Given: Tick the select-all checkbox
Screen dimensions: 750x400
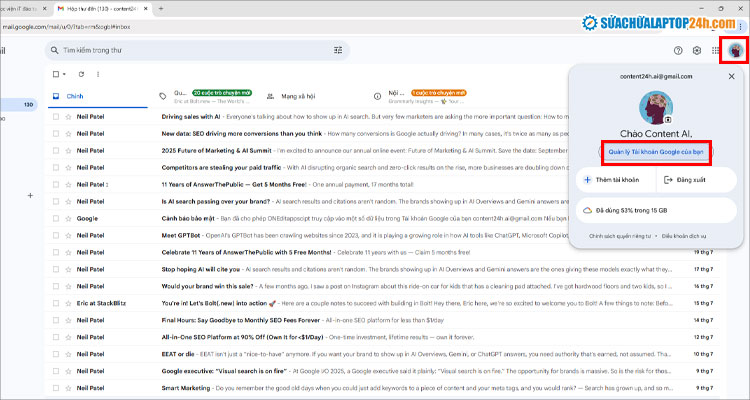Looking at the screenshot, I should click(x=56, y=74).
